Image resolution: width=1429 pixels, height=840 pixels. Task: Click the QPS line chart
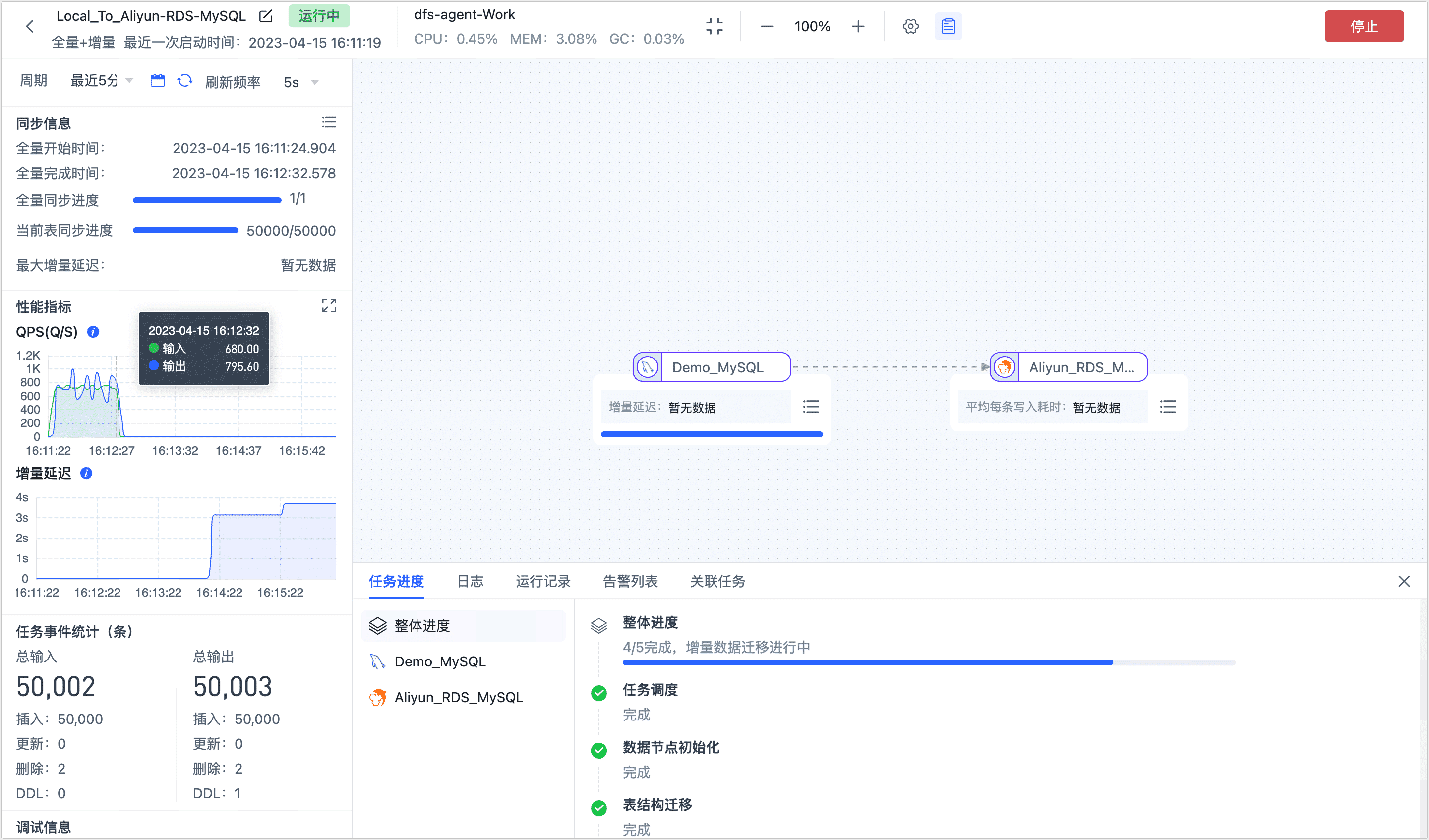pos(192,396)
